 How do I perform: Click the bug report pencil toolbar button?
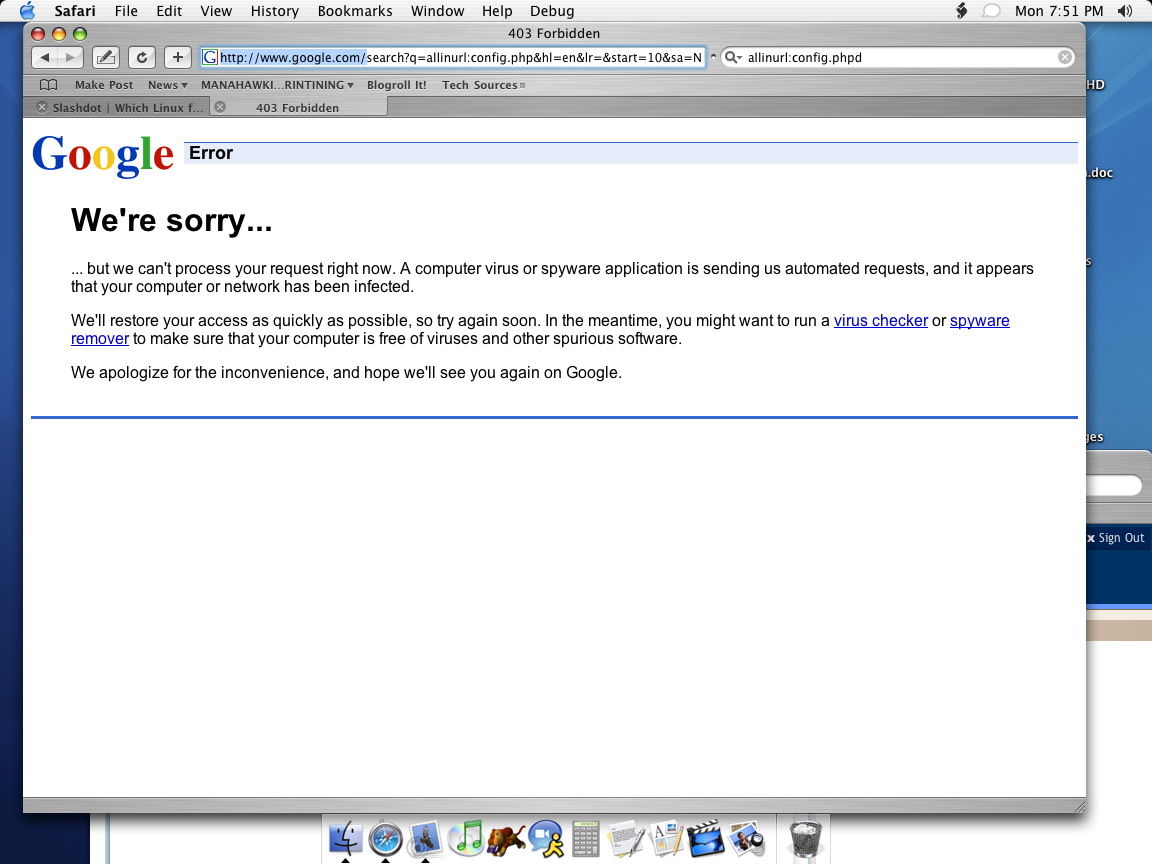106,57
